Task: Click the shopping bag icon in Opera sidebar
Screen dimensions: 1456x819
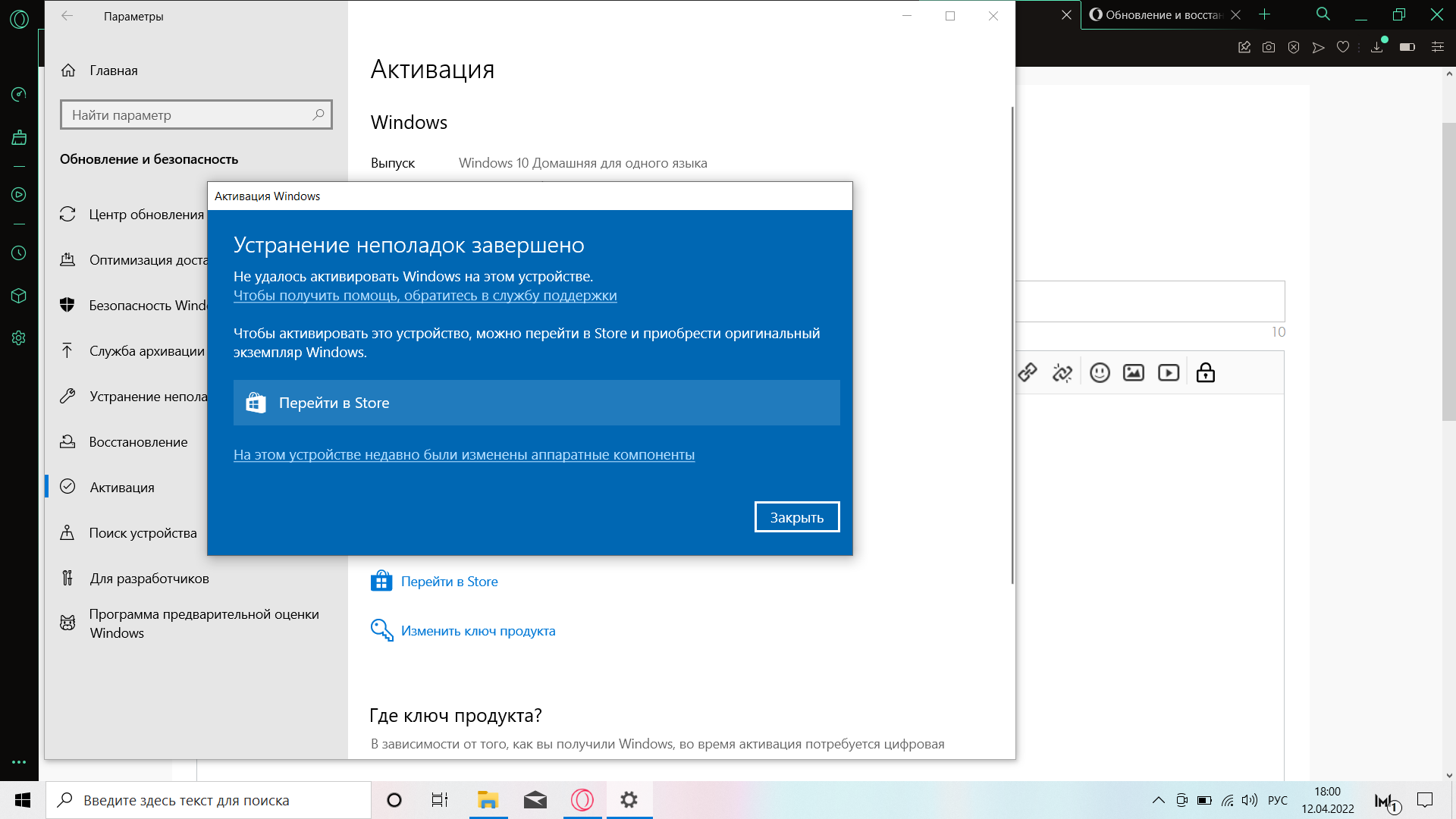Action: point(19,137)
